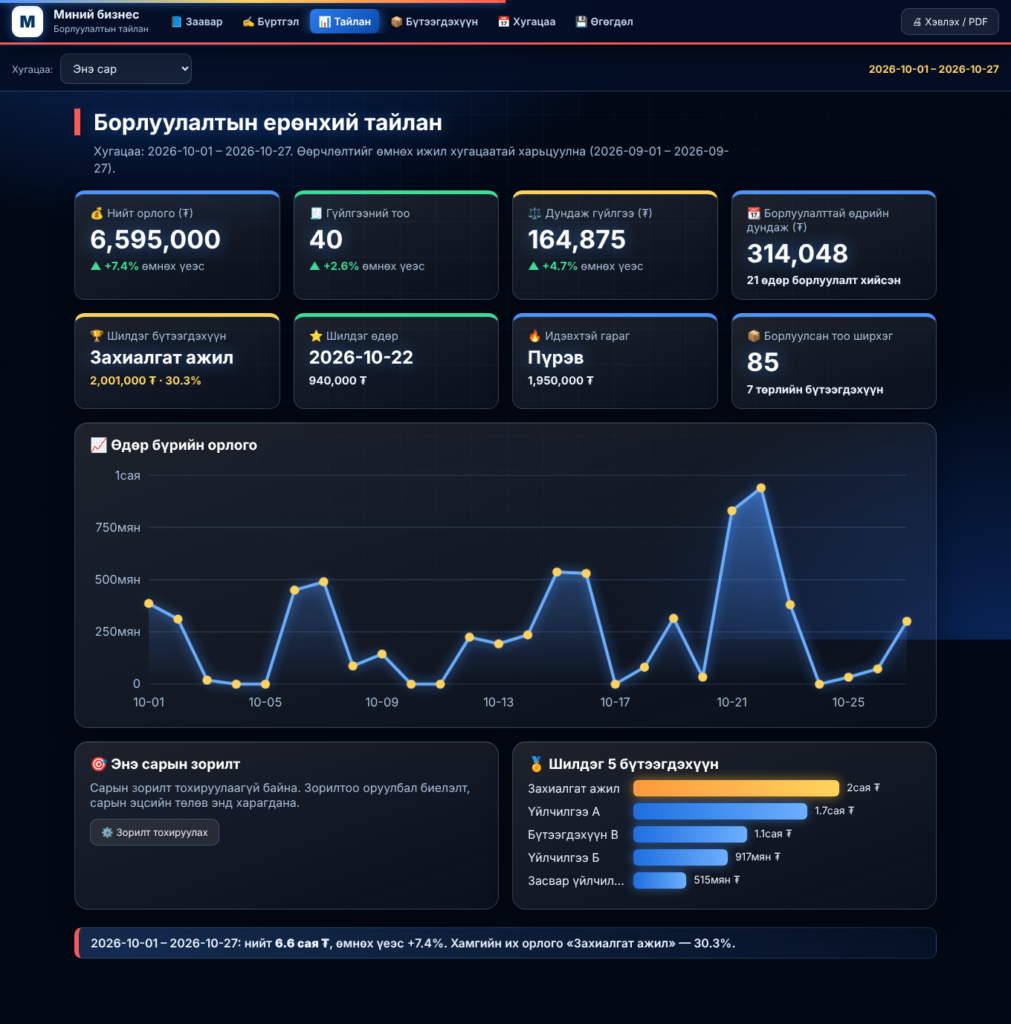The height and width of the screenshot is (1024, 1011).
Task: Click the Засвар үйлчил... bar
Action: (x=660, y=880)
